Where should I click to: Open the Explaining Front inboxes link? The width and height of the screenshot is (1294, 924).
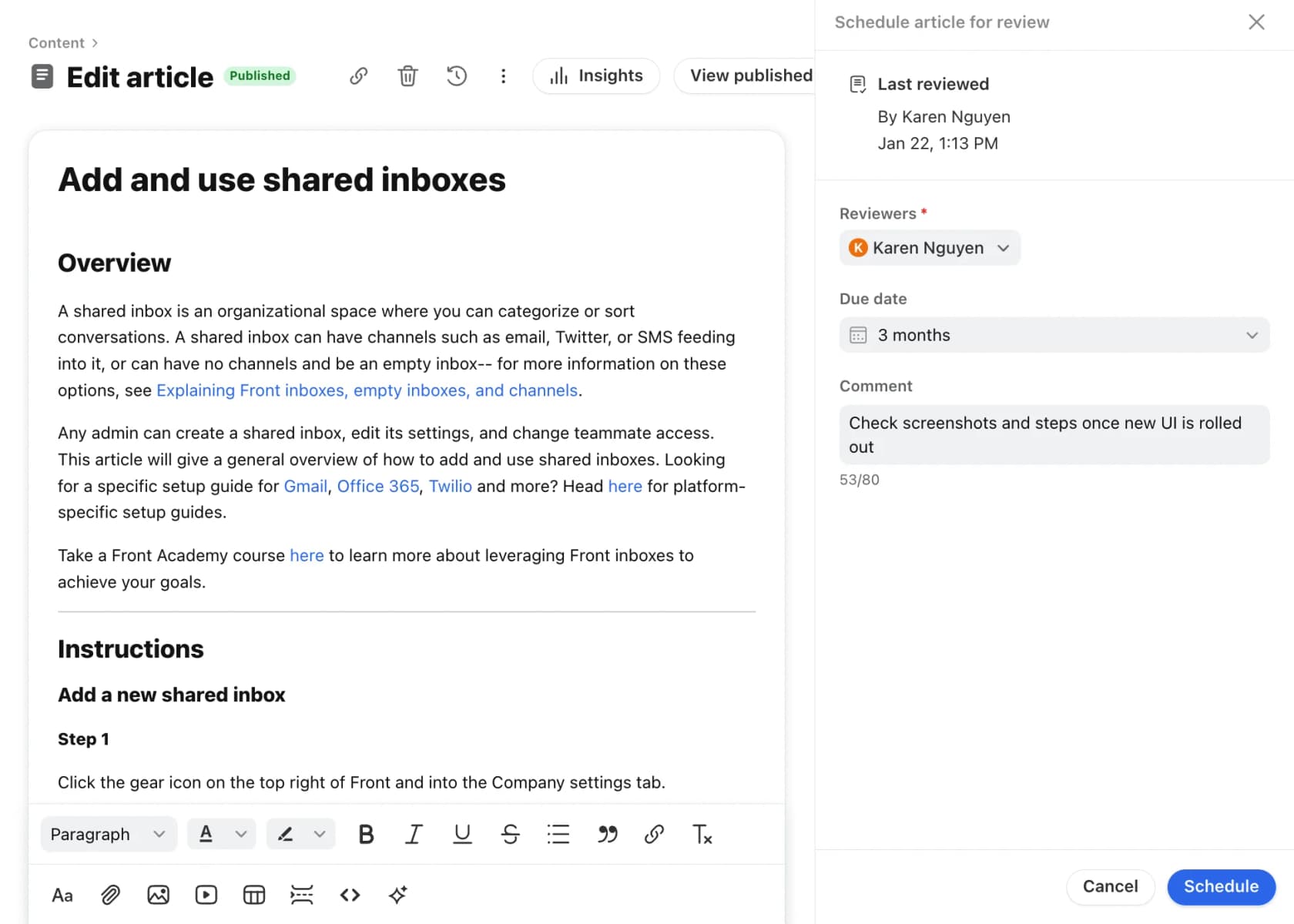tap(367, 390)
